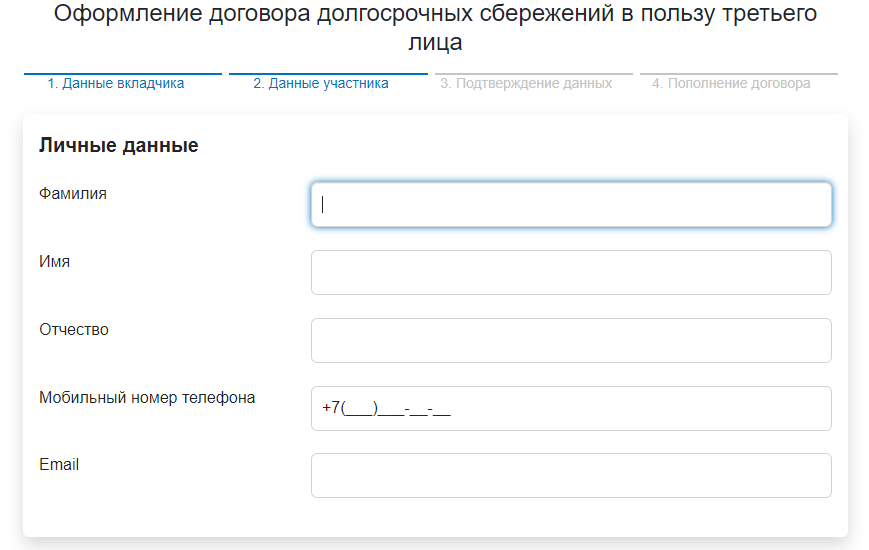Click the Email label text

pos(59,465)
